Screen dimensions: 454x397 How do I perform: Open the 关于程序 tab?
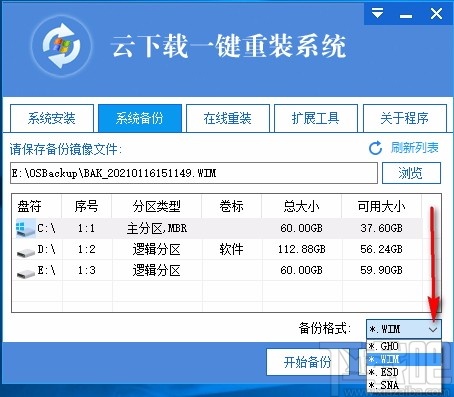pos(405,118)
